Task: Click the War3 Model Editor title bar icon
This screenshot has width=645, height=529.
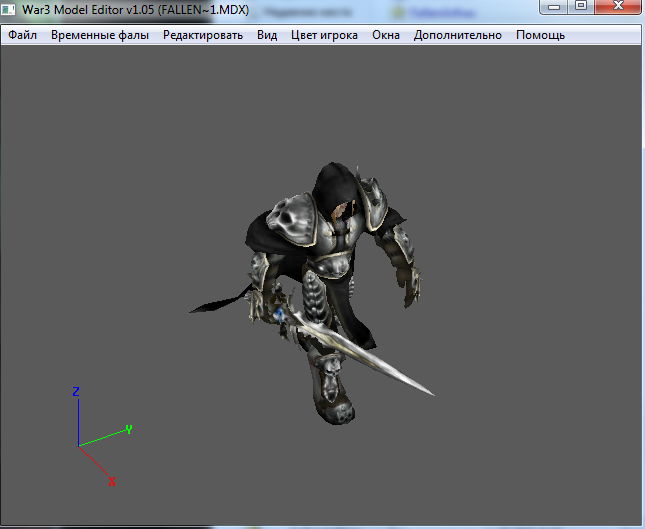Action: [x=10, y=9]
